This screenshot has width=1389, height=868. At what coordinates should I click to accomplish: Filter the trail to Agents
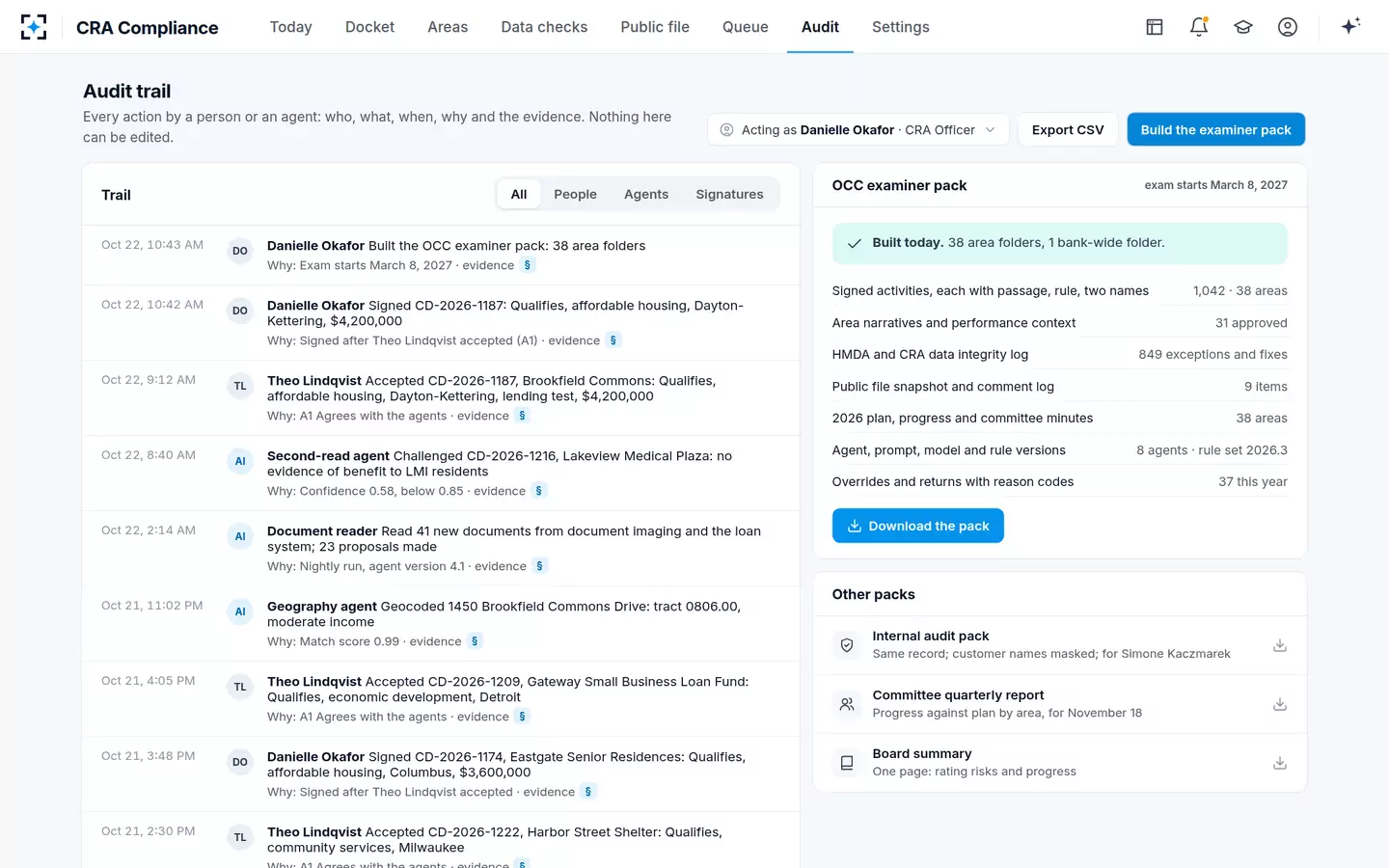(646, 194)
